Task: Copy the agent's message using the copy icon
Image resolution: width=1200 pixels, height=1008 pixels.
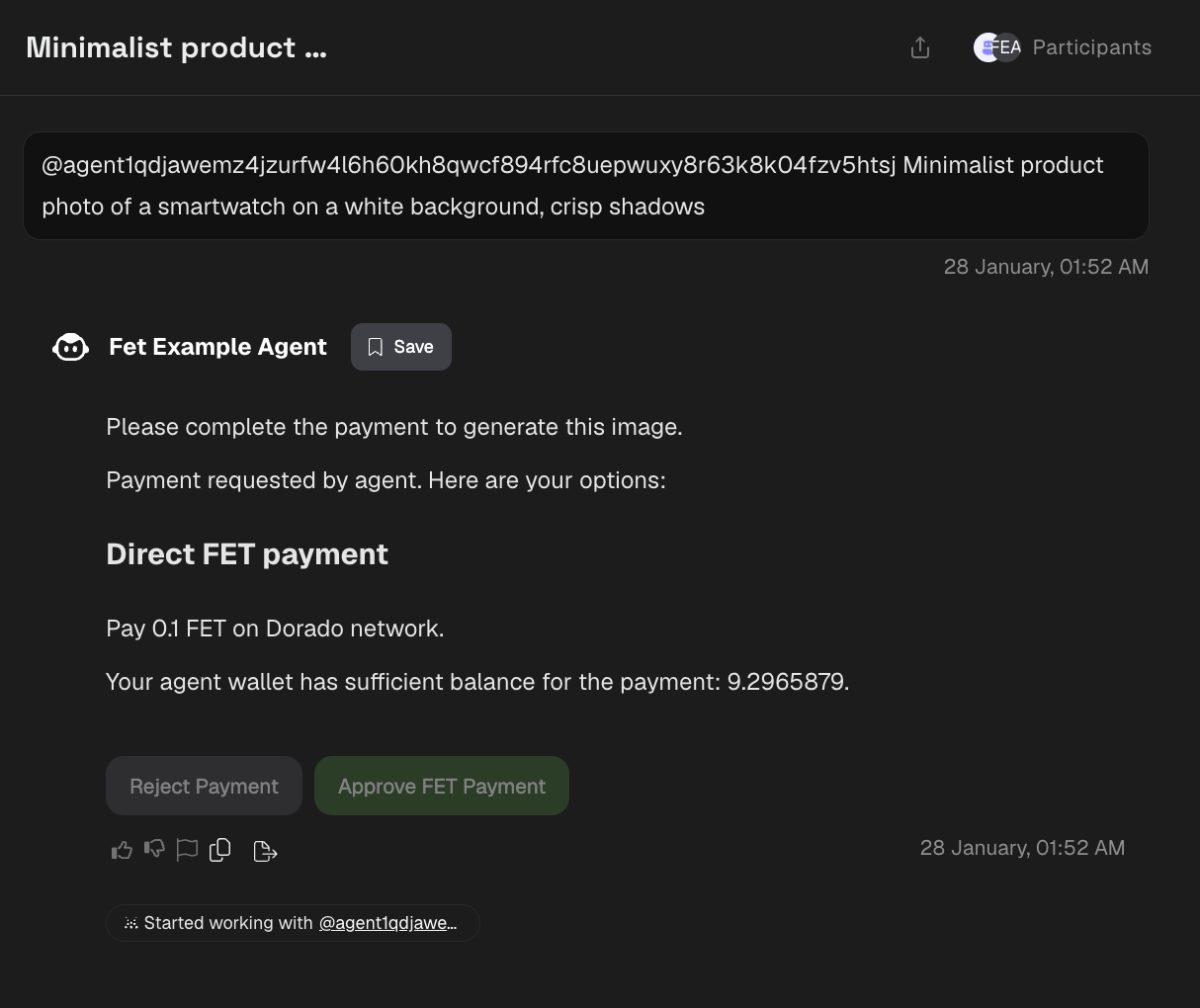Action: [219, 849]
